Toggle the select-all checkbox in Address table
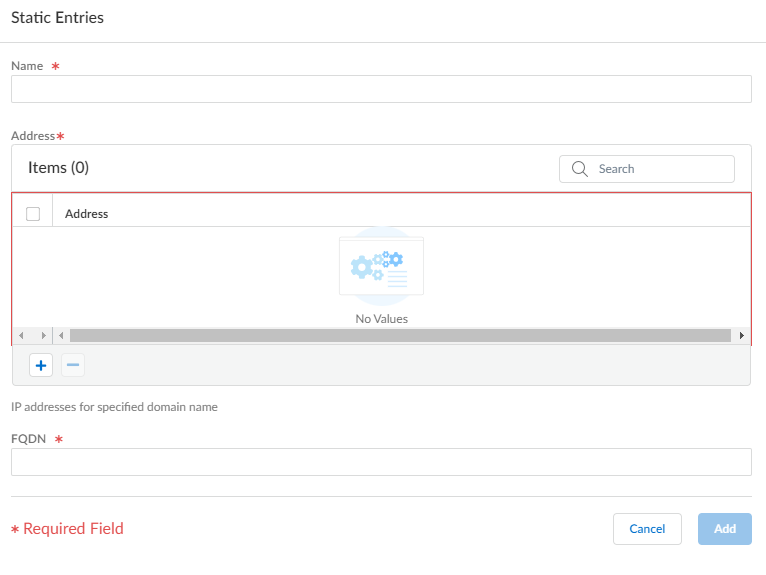766x575 pixels. point(33,214)
